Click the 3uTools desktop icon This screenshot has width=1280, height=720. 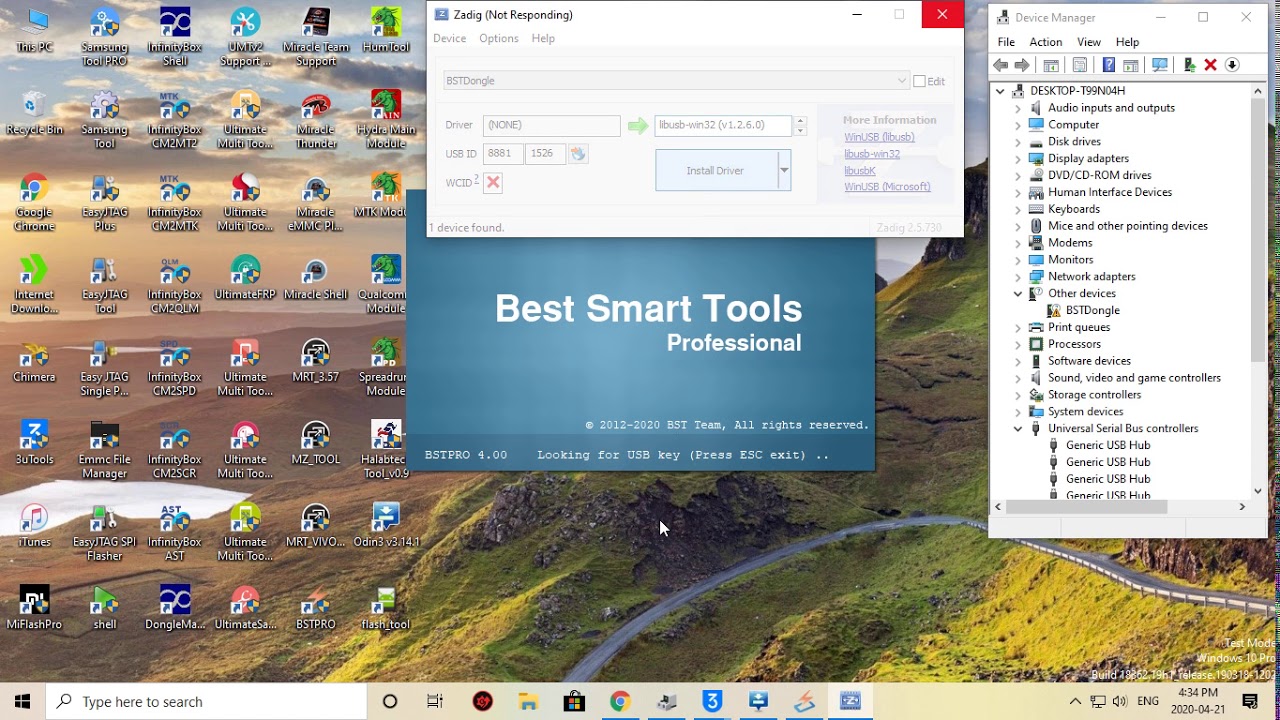point(34,443)
